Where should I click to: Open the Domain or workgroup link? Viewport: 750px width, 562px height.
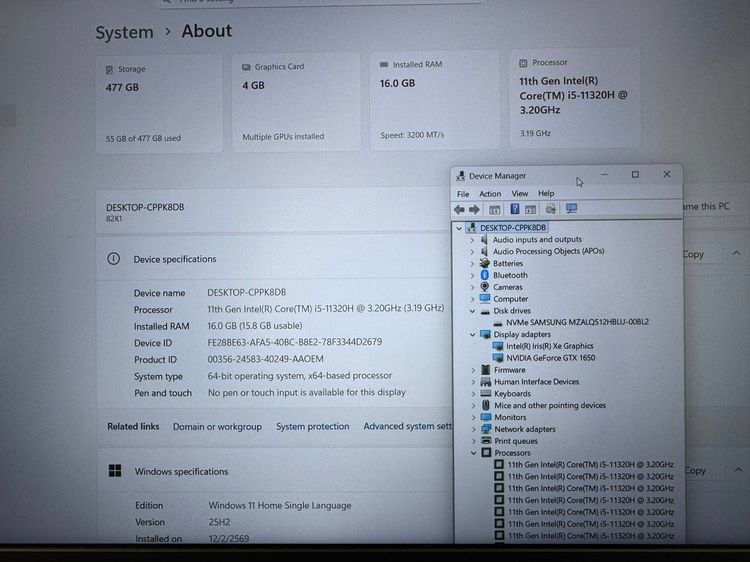click(x=217, y=426)
